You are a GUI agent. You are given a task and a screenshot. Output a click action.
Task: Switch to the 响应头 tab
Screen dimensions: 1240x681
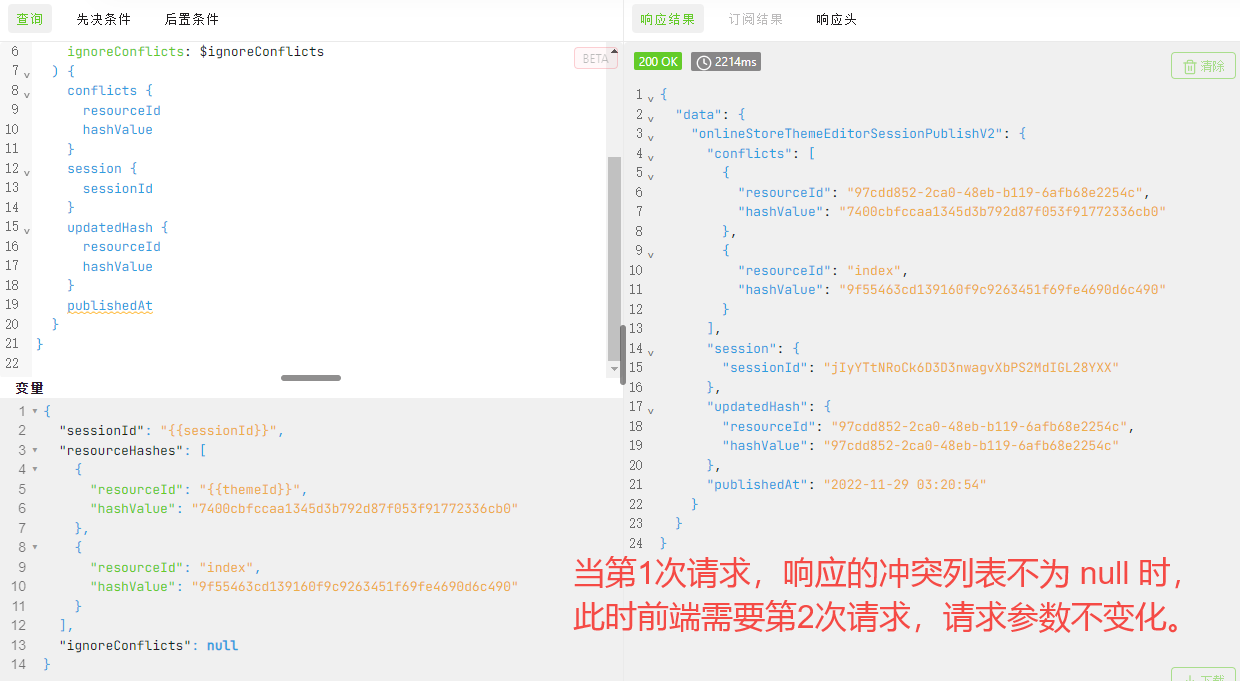836,19
